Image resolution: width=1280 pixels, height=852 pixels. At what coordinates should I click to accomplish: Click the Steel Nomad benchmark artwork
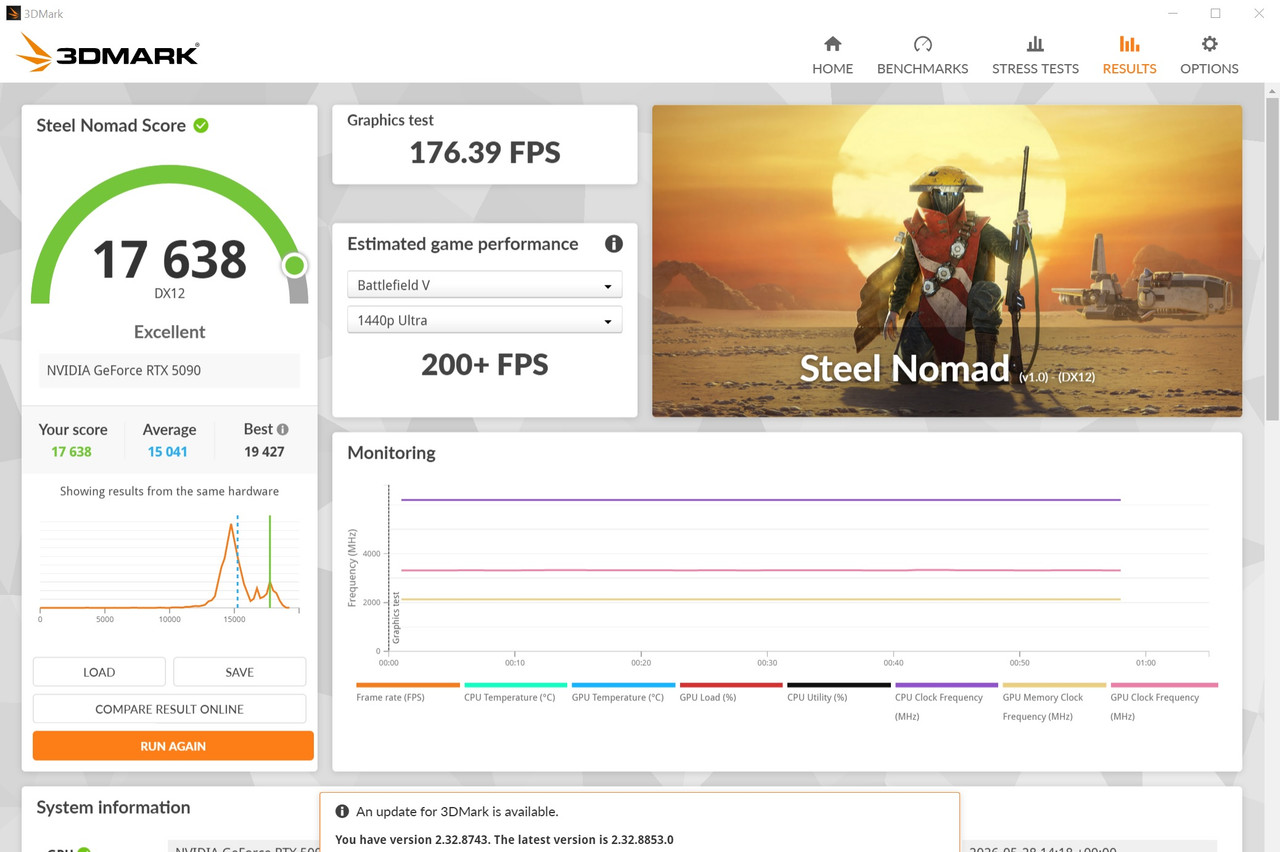point(947,261)
